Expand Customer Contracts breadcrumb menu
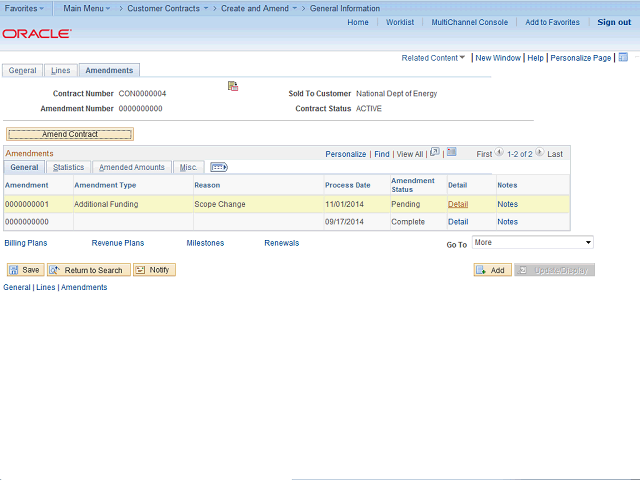 (167, 8)
